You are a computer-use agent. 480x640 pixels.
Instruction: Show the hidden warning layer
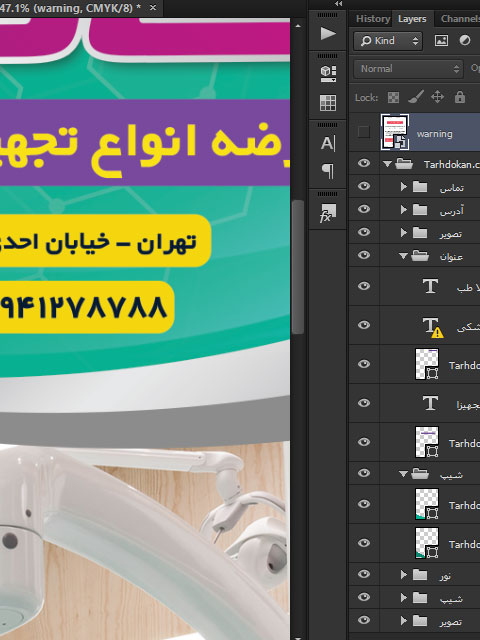364,132
